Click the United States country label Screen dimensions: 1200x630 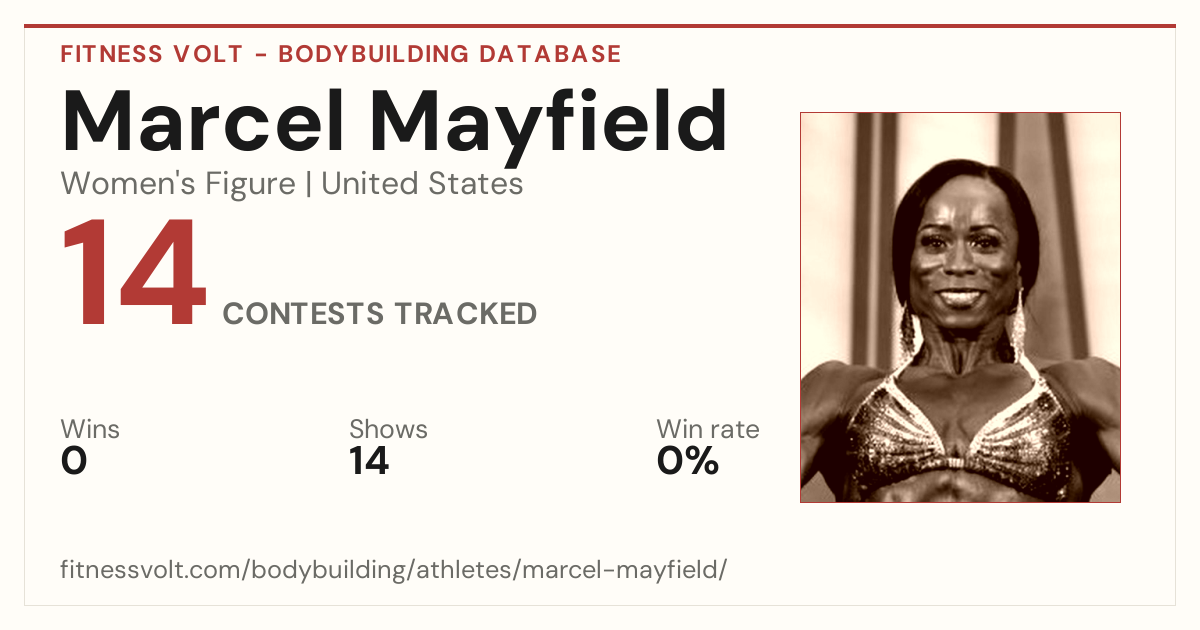click(422, 184)
